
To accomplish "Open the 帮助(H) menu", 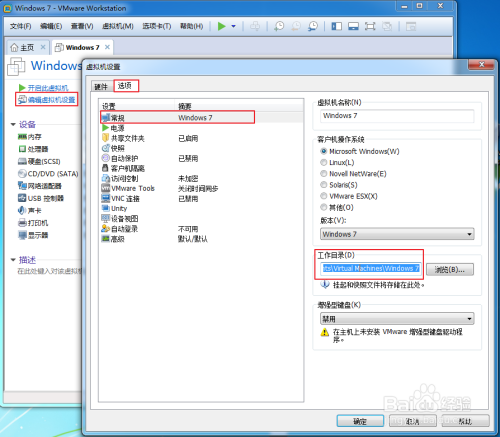I will [191, 26].
